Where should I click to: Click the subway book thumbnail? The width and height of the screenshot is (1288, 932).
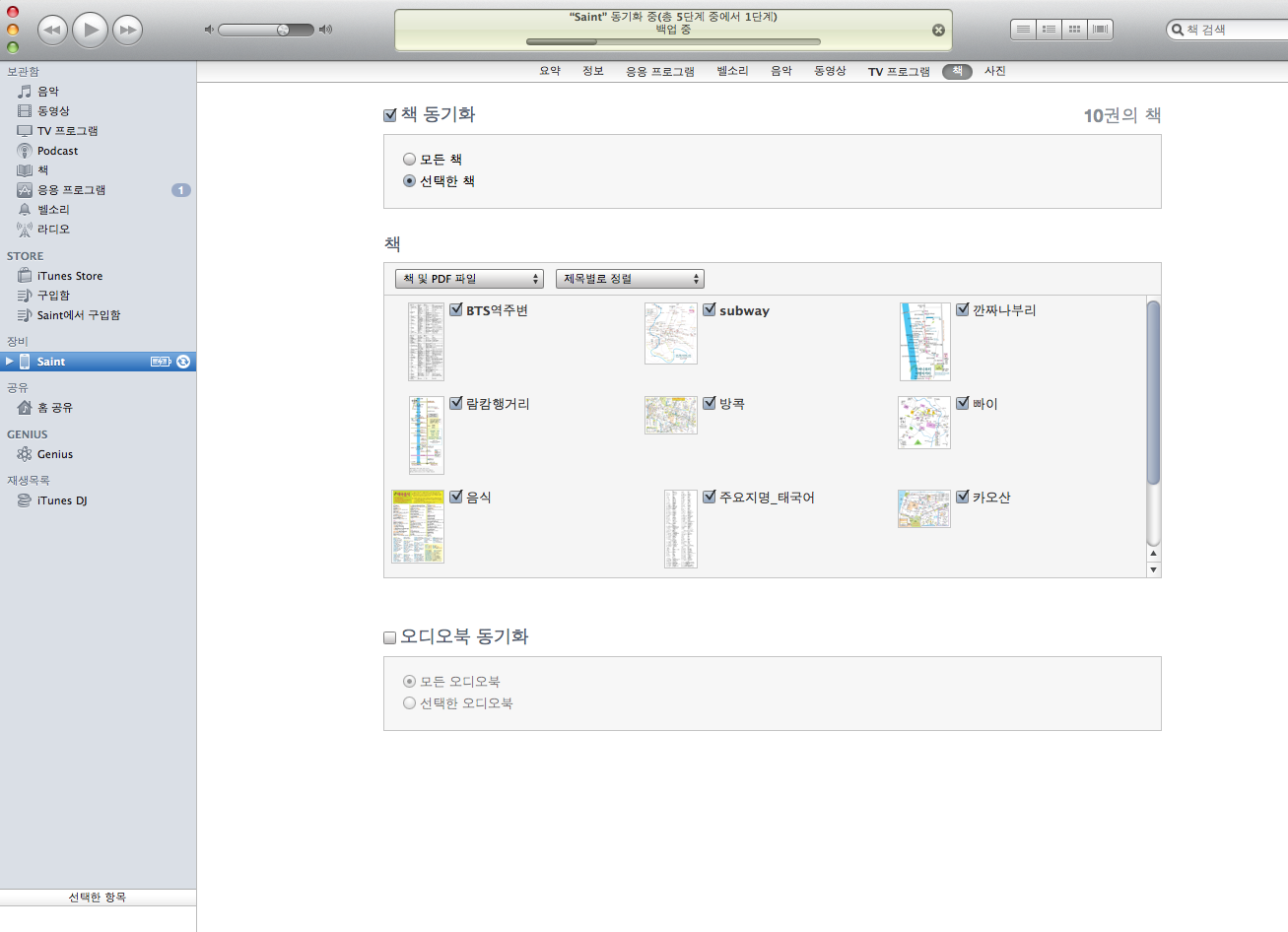(671, 333)
